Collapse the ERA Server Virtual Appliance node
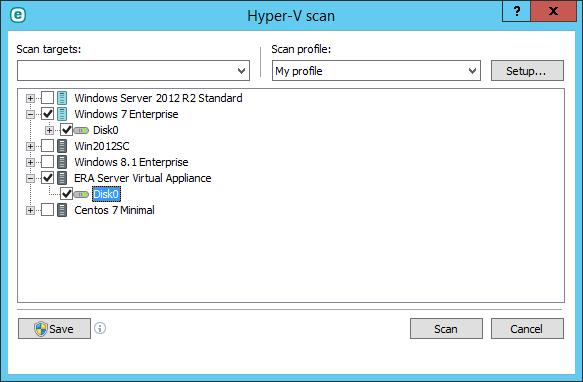 pyautogui.click(x=30, y=178)
